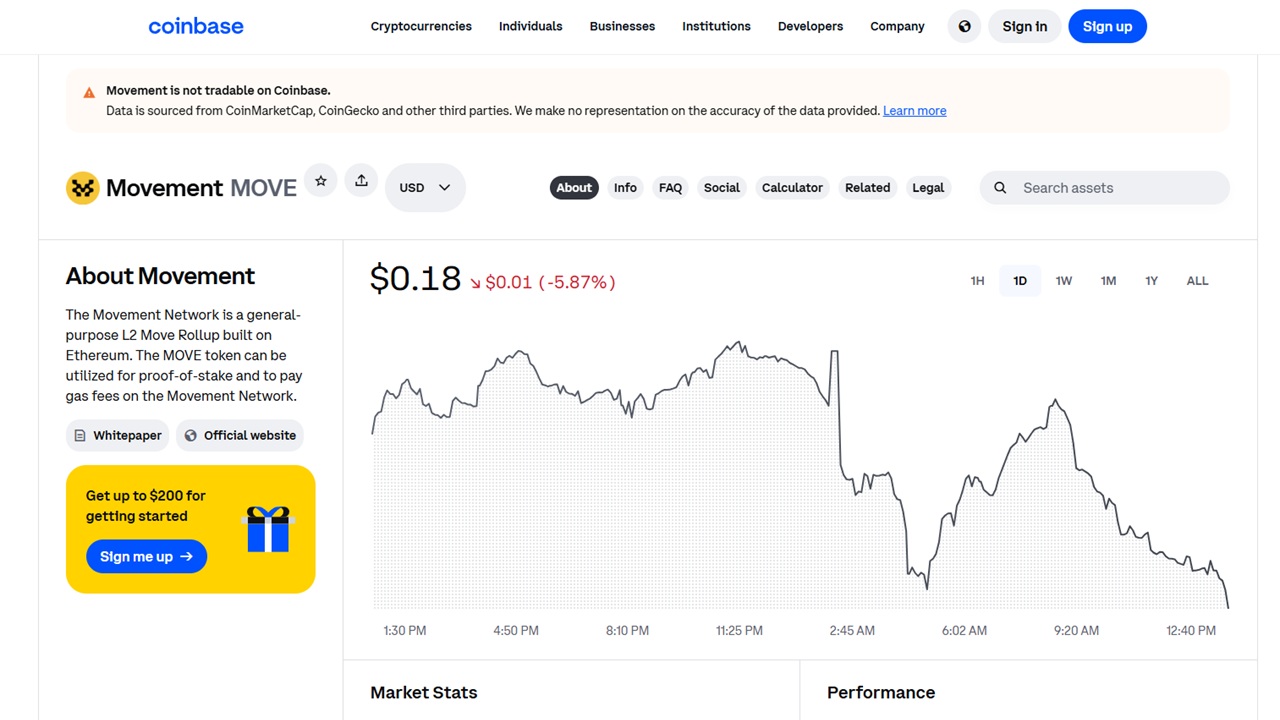Open the Institutions menu
The height and width of the screenshot is (720, 1280).
coord(716,26)
